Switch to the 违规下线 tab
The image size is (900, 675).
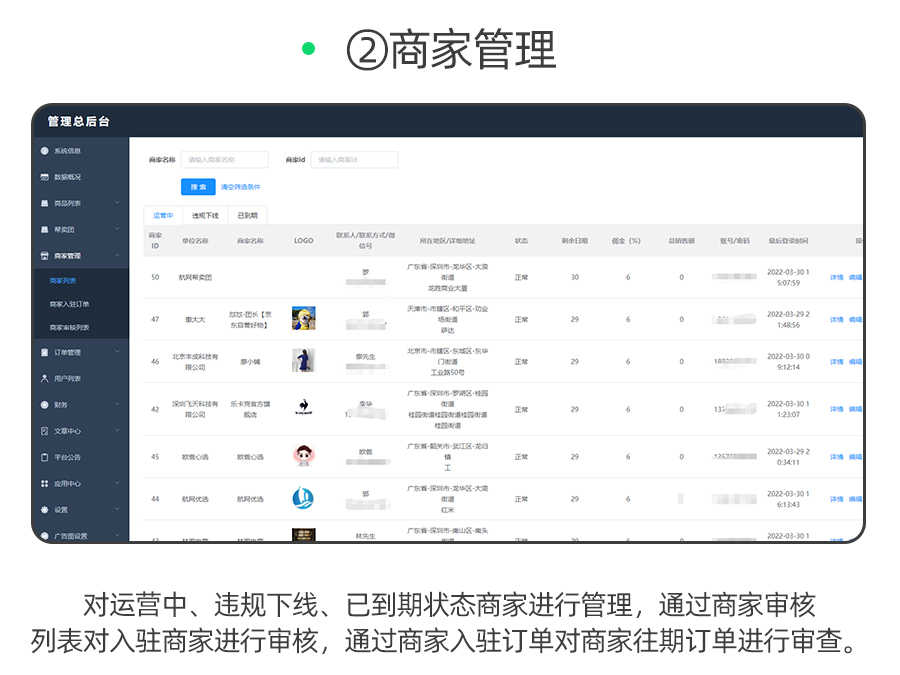[205, 215]
